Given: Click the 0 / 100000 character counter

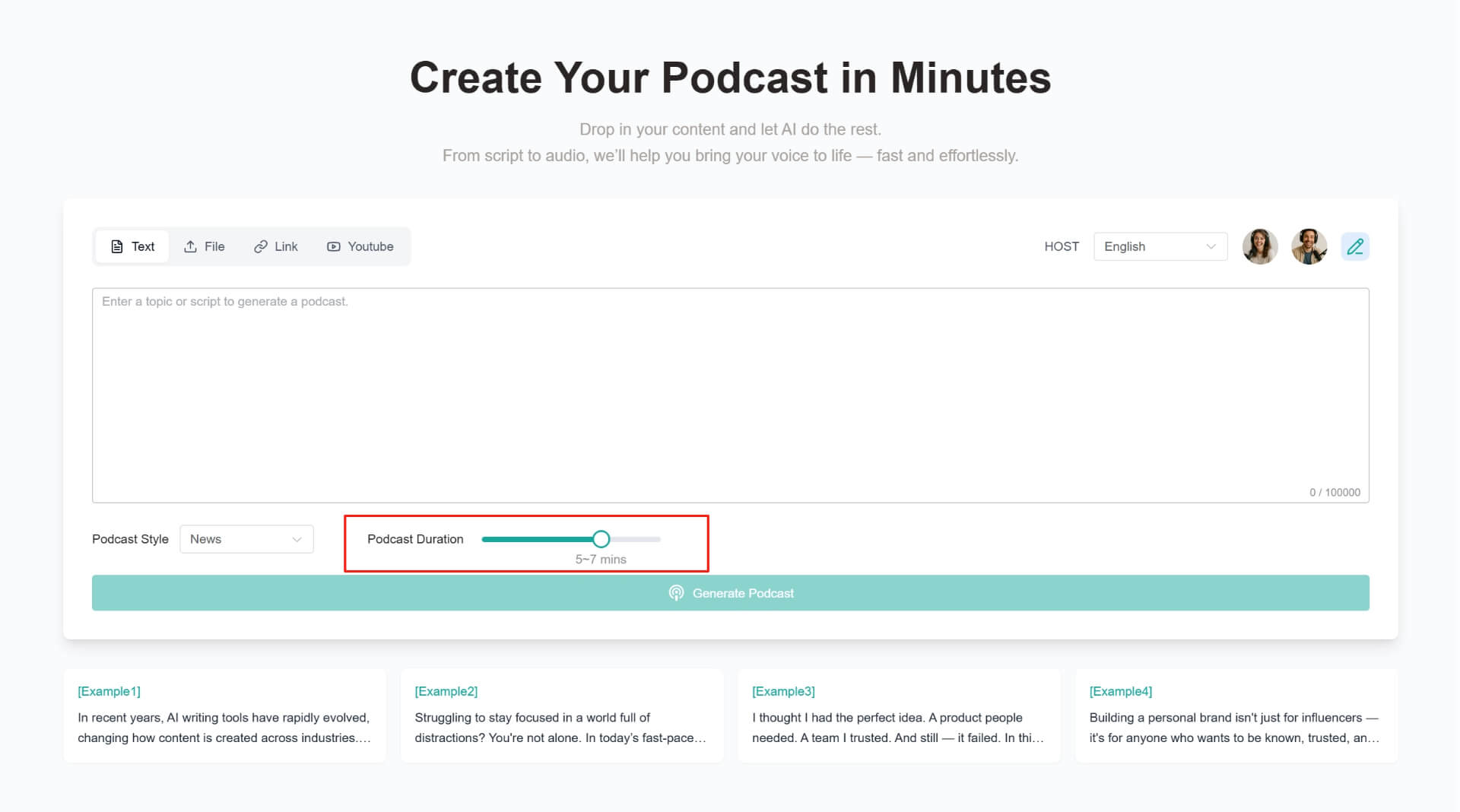Looking at the screenshot, I should click(x=1335, y=493).
